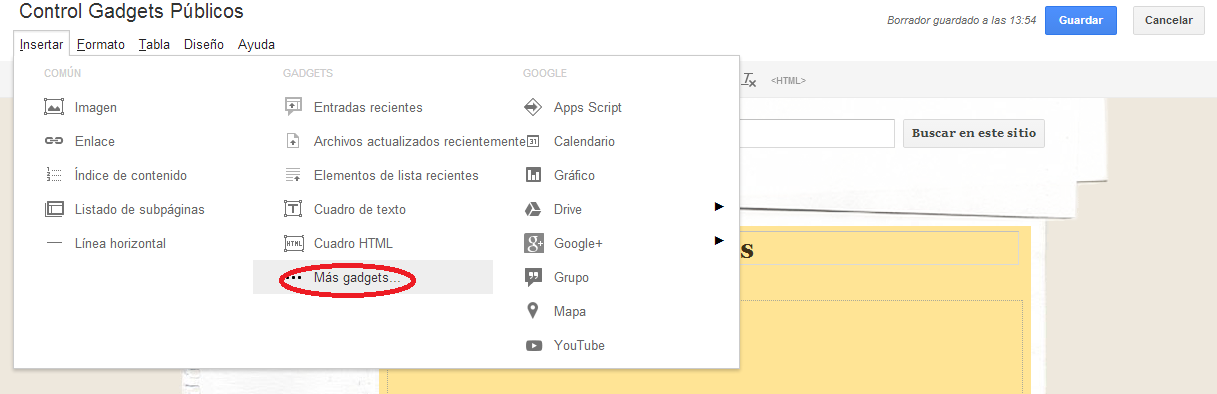
Task: Expand the Drive submenu arrow
Action: (x=718, y=207)
